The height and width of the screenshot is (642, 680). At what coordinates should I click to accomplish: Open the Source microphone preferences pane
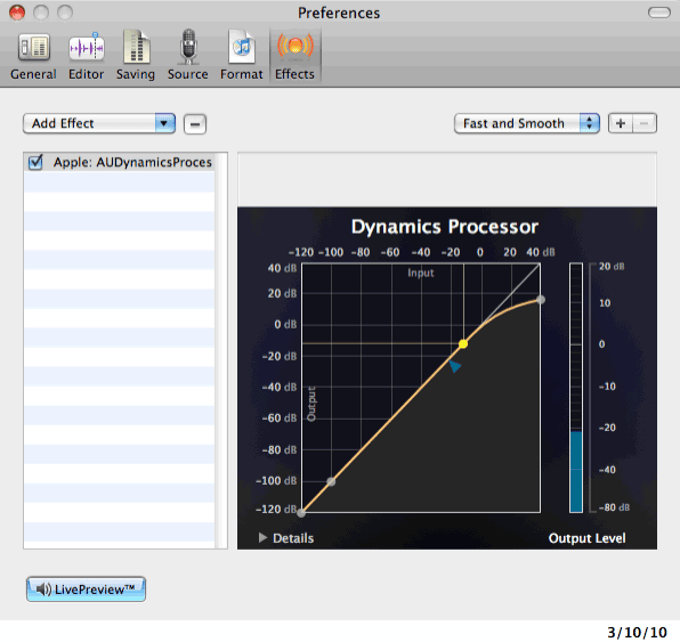pos(188,56)
